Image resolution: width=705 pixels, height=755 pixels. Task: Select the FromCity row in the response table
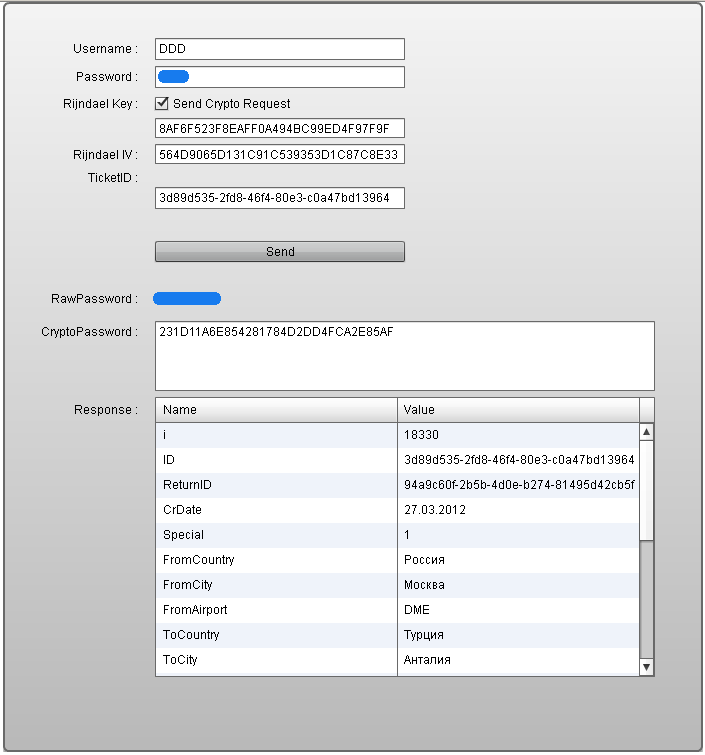(x=398, y=586)
